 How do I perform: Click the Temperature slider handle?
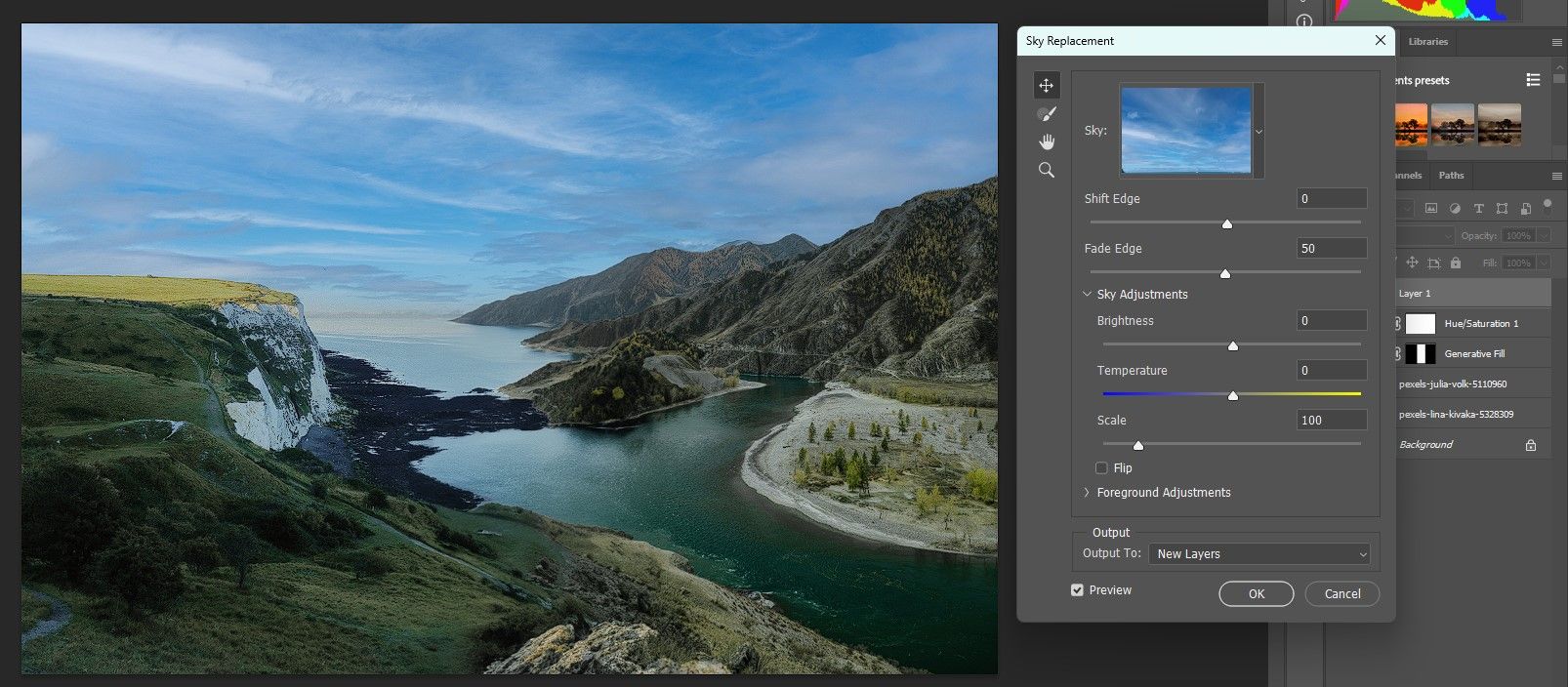[1233, 395]
